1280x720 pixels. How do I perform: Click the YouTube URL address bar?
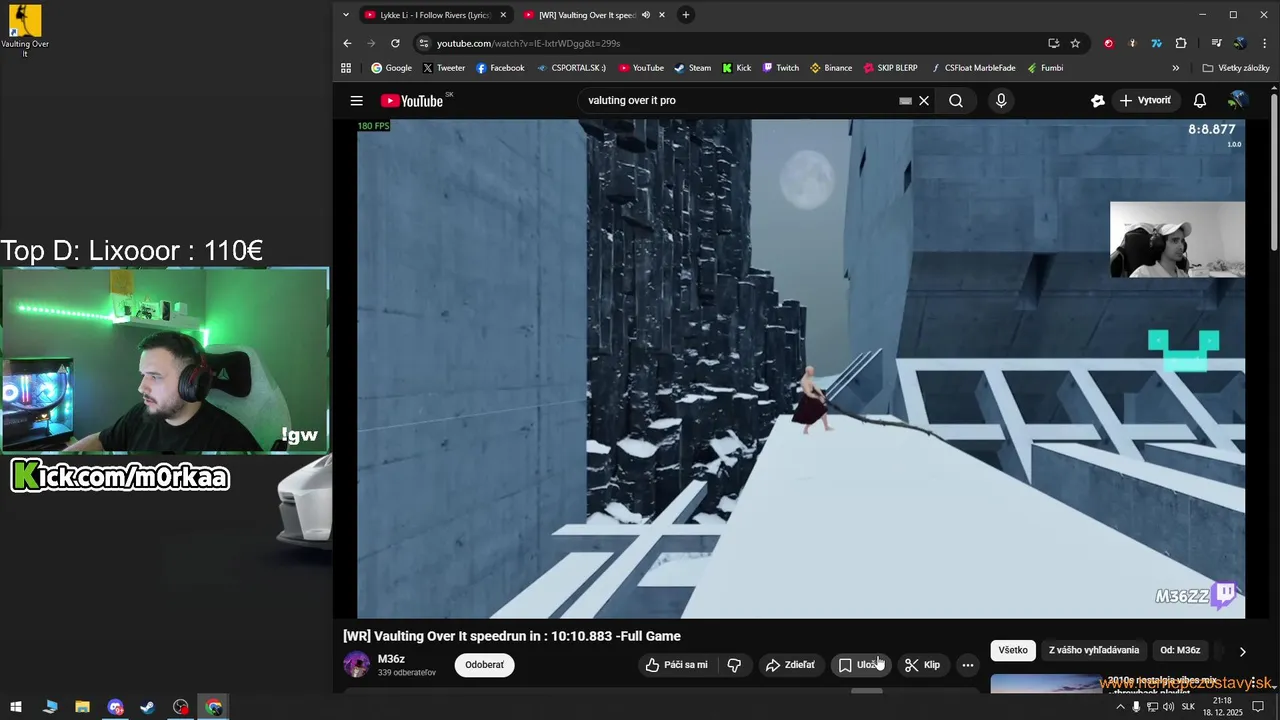(x=735, y=43)
